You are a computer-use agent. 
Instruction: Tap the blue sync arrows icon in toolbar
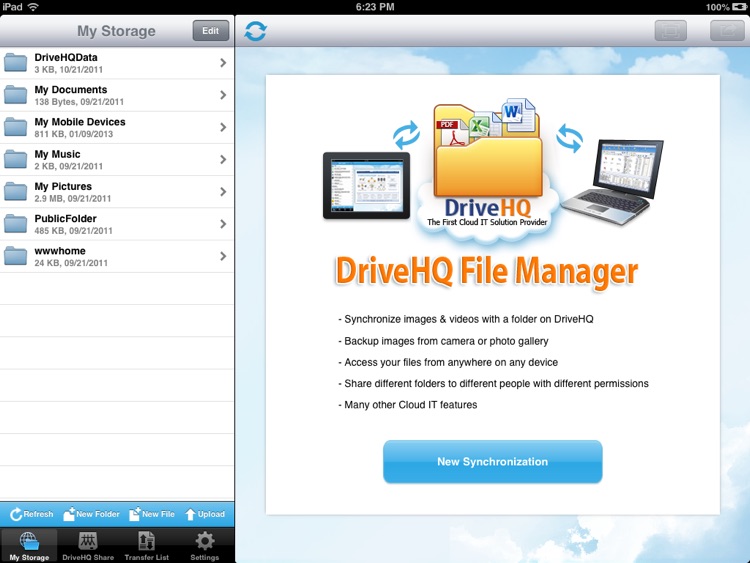tap(255, 31)
